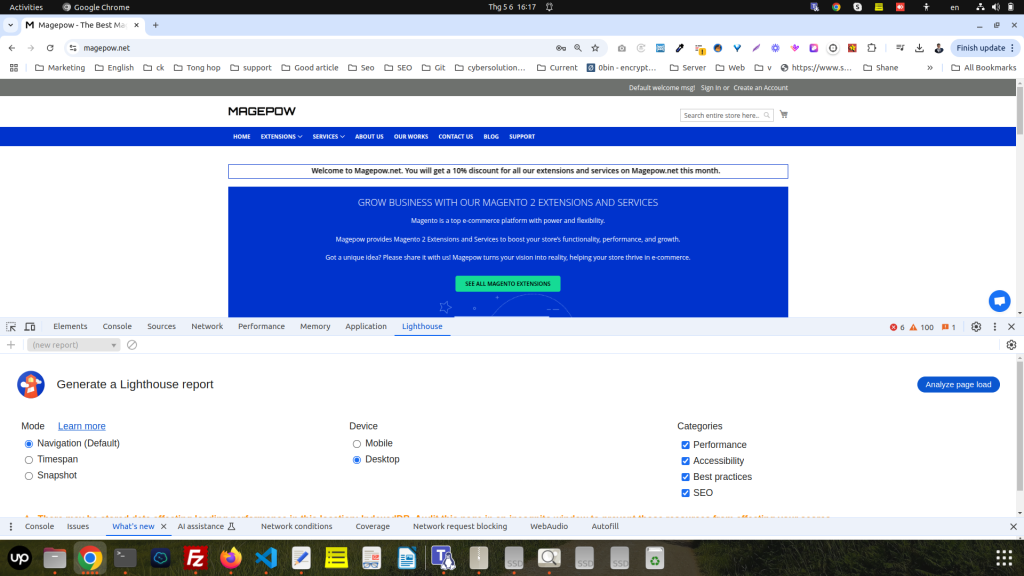Launch FileZilla from the dock
Viewport: 1024px width, 576px height.
[196, 558]
